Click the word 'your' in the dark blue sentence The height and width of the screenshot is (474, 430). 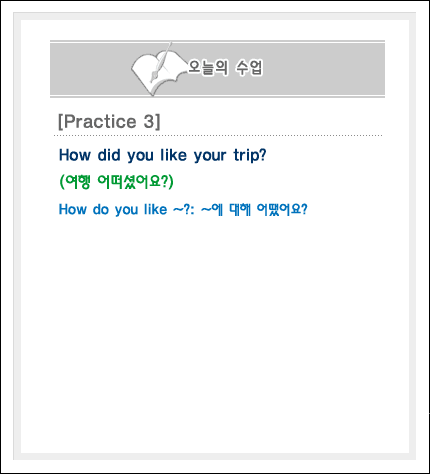point(210,156)
